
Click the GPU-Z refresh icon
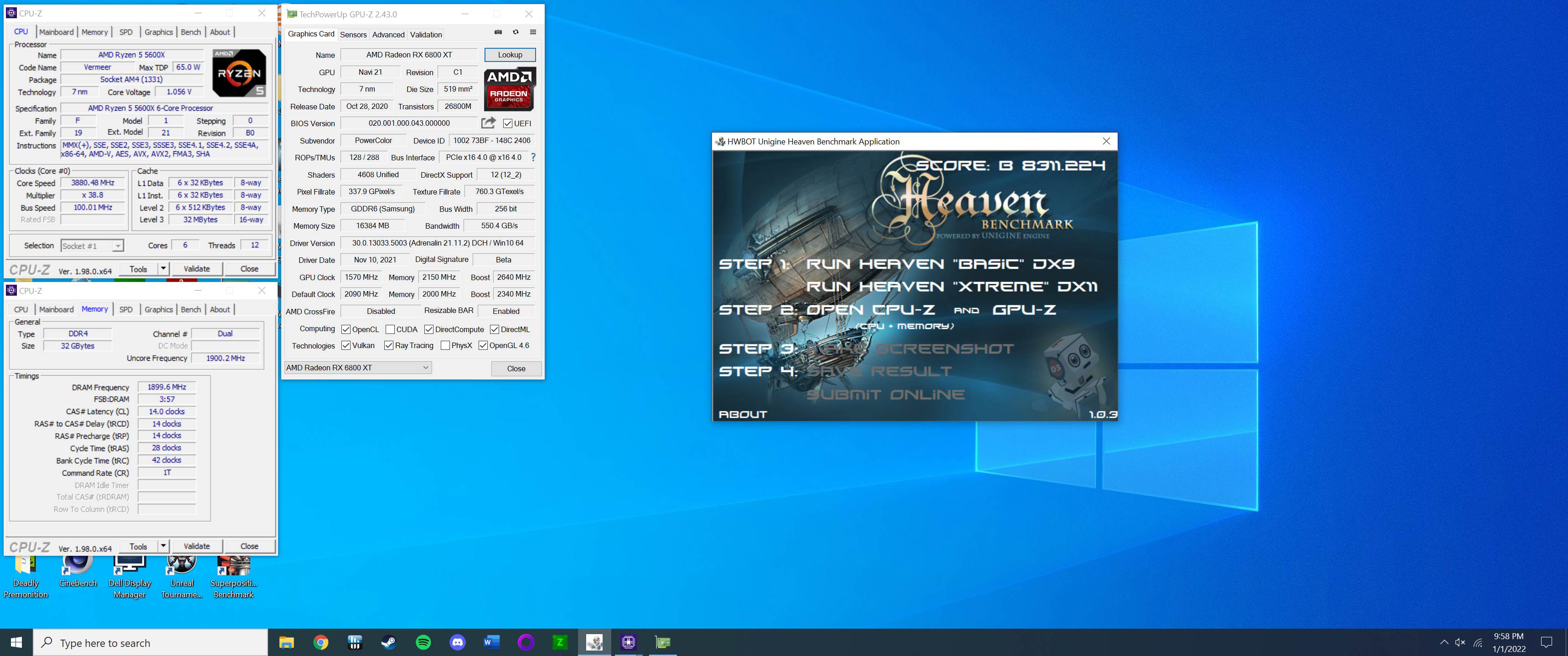pyautogui.click(x=516, y=32)
